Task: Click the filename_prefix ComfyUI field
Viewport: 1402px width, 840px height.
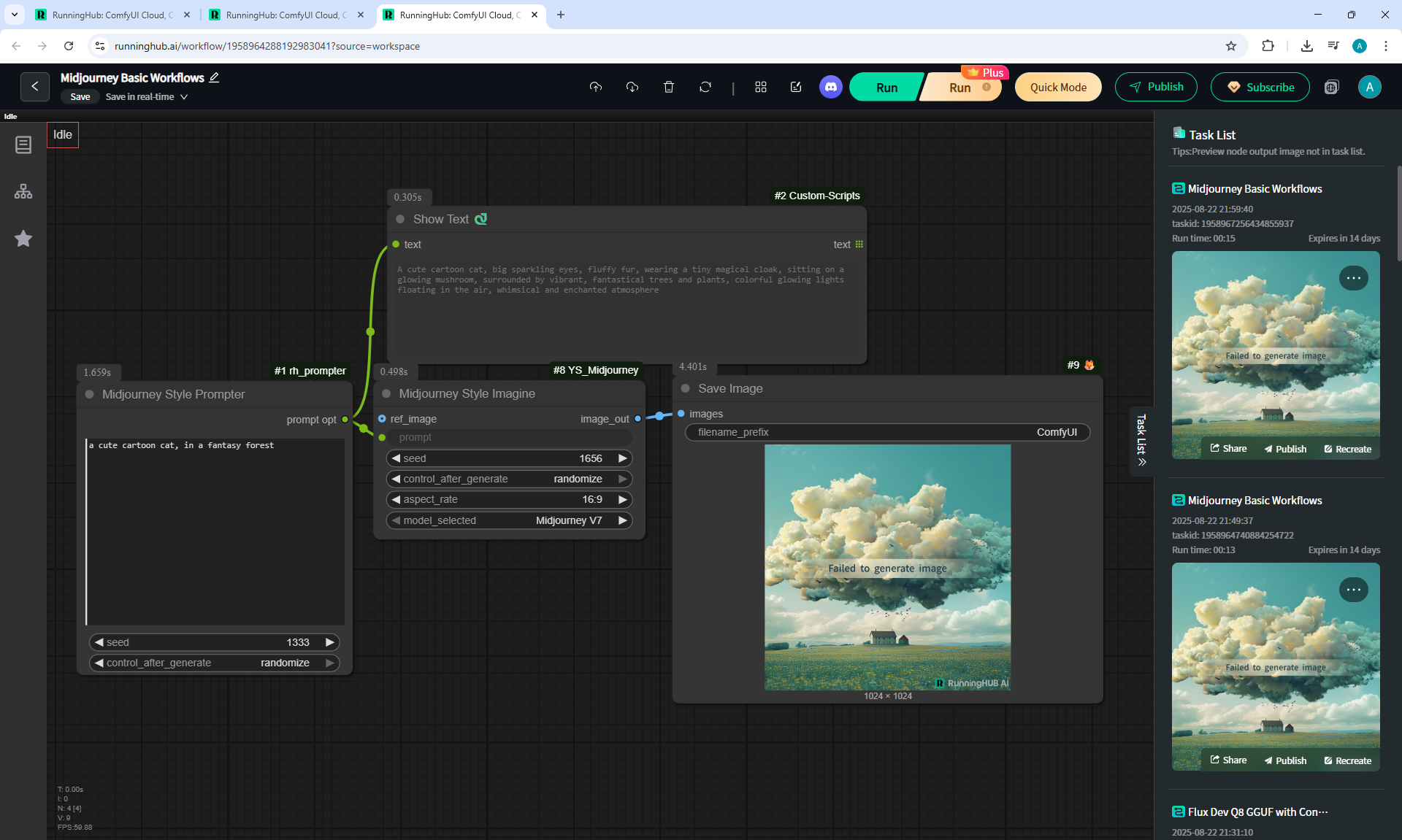Action: click(886, 432)
